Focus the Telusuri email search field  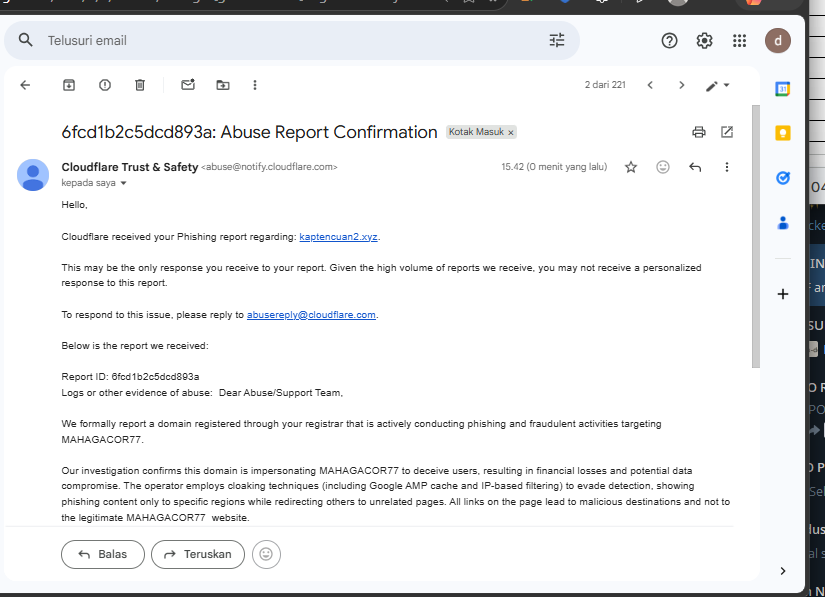point(291,41)
